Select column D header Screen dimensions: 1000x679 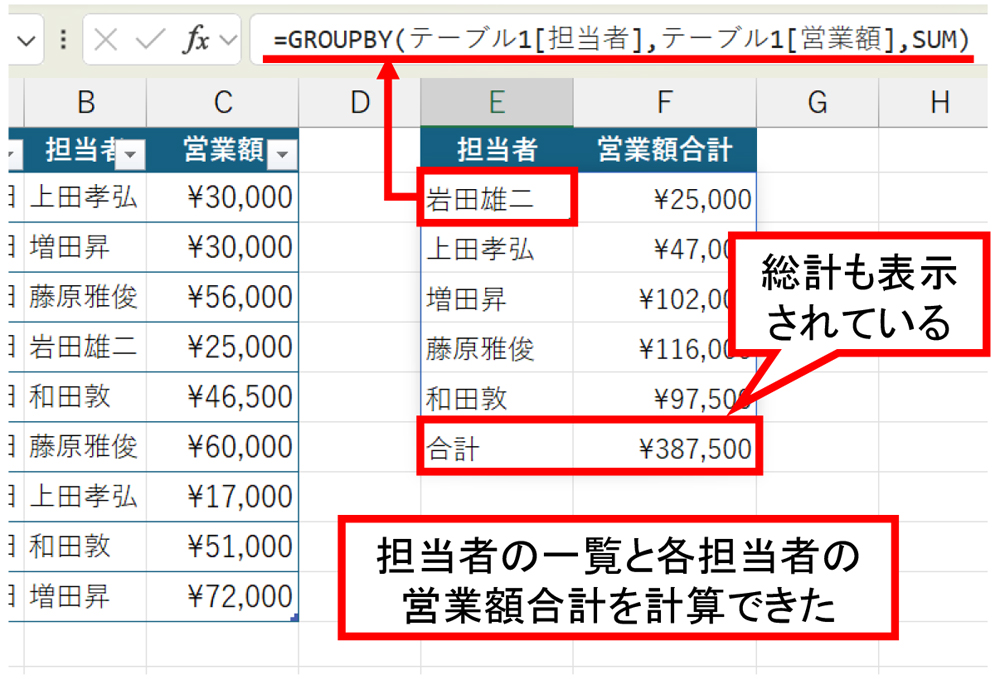[360, 103]
